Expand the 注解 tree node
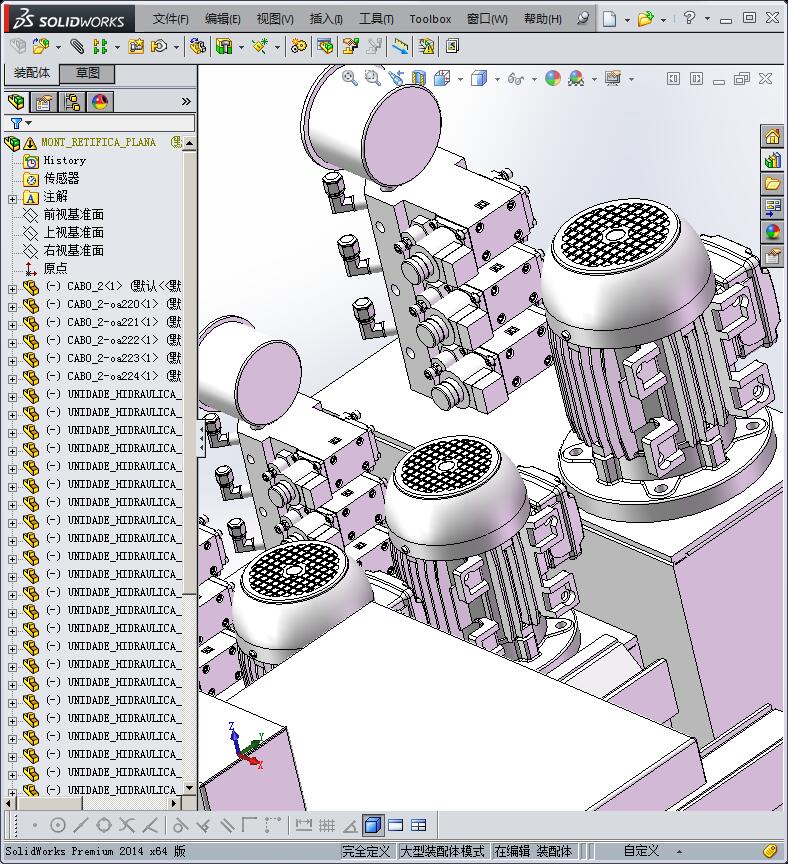This screenshot has width=788, height=864. click(x=13, y=199)
